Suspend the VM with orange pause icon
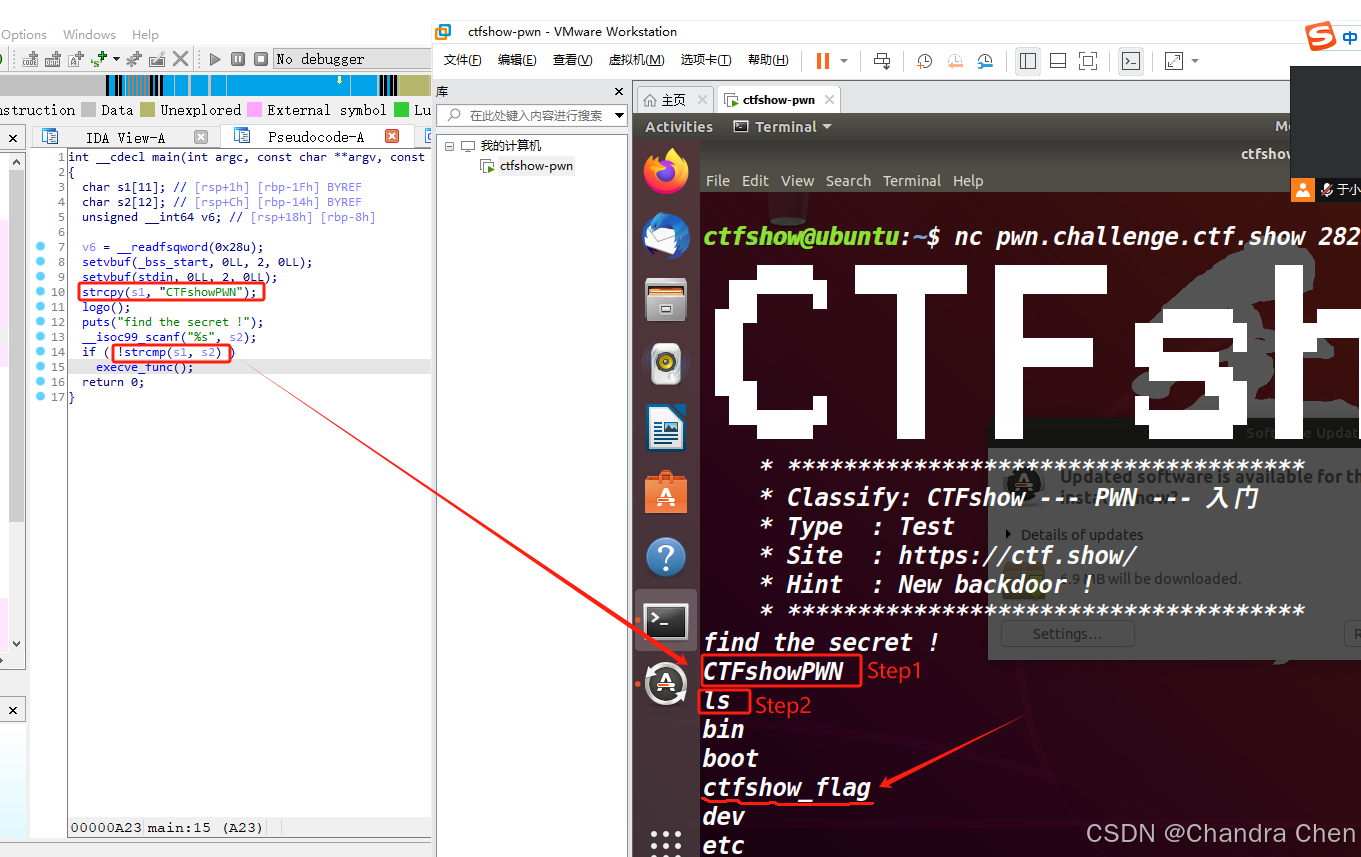Screen dimensions: 1361x857 [x=823, y=61]
